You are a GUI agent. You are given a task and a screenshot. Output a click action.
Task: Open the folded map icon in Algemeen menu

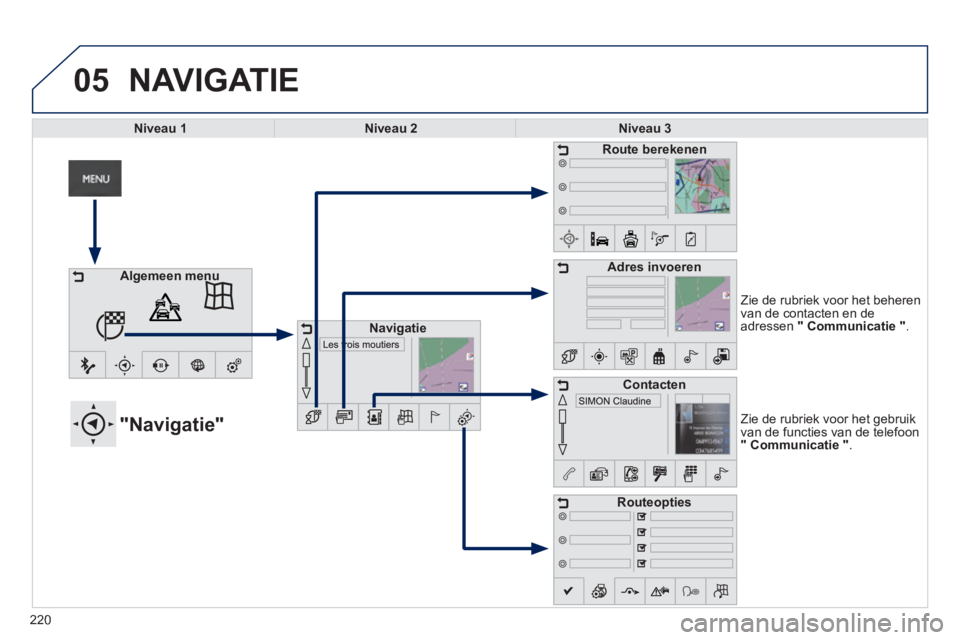tap(219, 296)
